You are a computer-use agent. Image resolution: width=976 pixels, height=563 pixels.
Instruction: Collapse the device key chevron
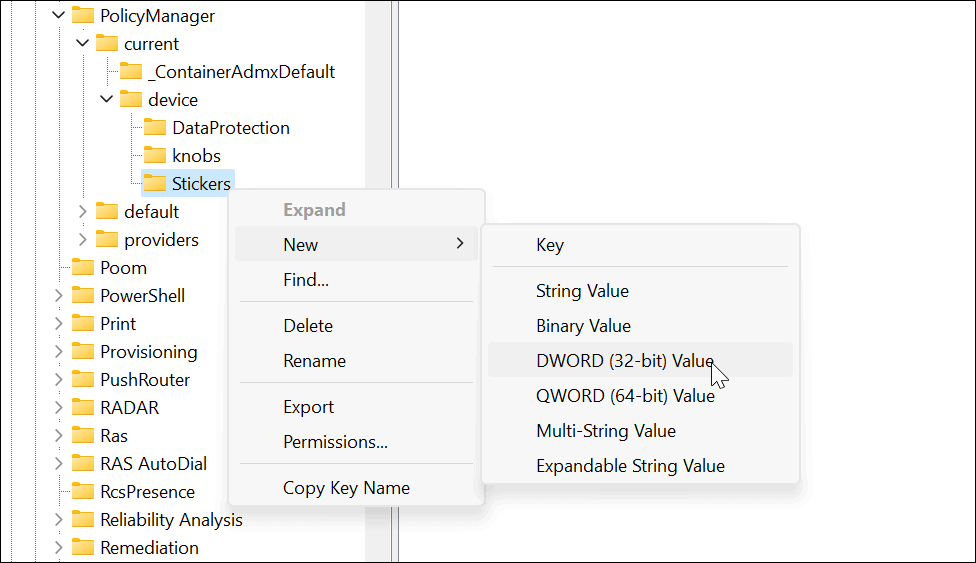point(106,99)
